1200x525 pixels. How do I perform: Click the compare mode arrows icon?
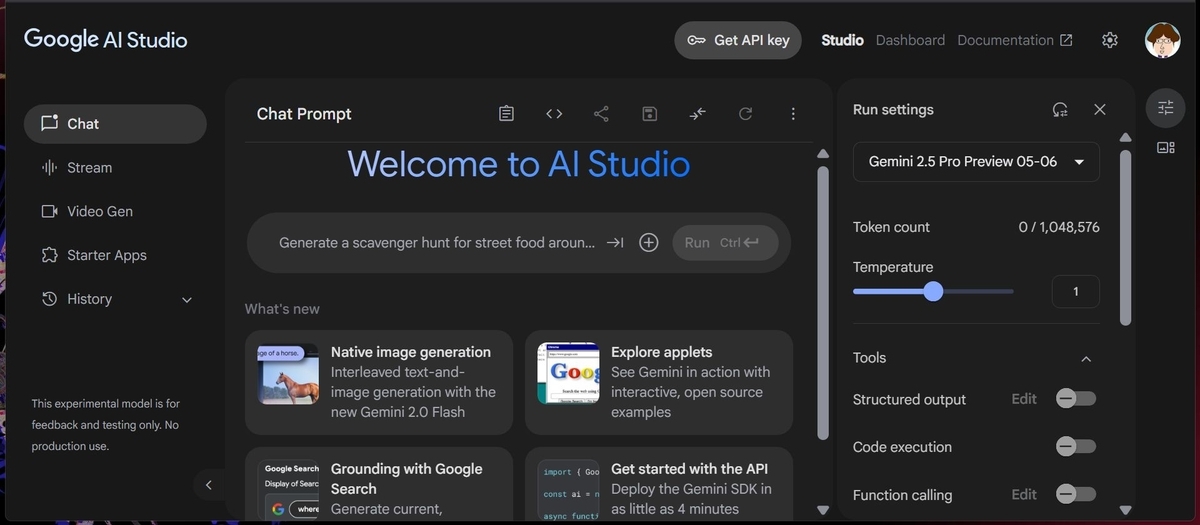[x=697, y=114]
